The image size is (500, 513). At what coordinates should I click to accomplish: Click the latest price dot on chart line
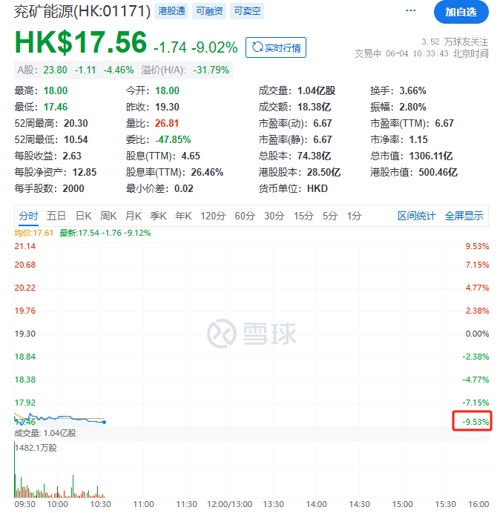point(104,422)
